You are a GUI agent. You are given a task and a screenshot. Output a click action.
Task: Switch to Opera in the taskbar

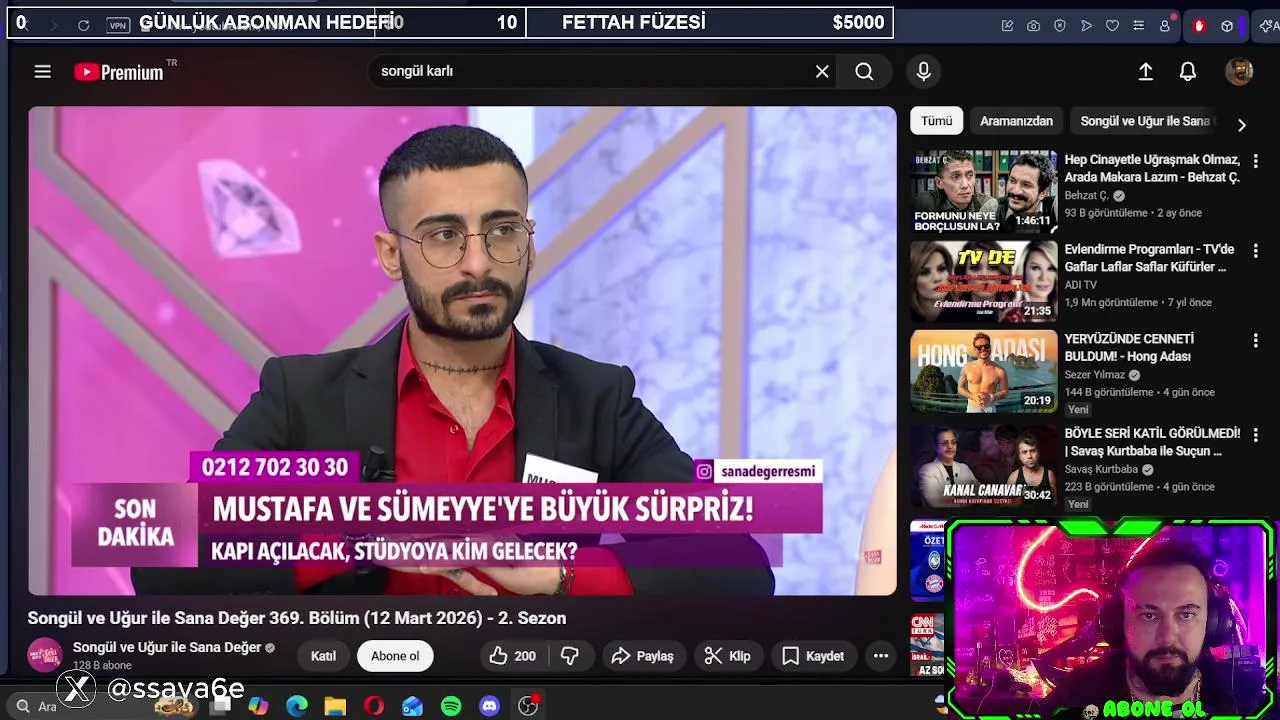coord(374,706)
